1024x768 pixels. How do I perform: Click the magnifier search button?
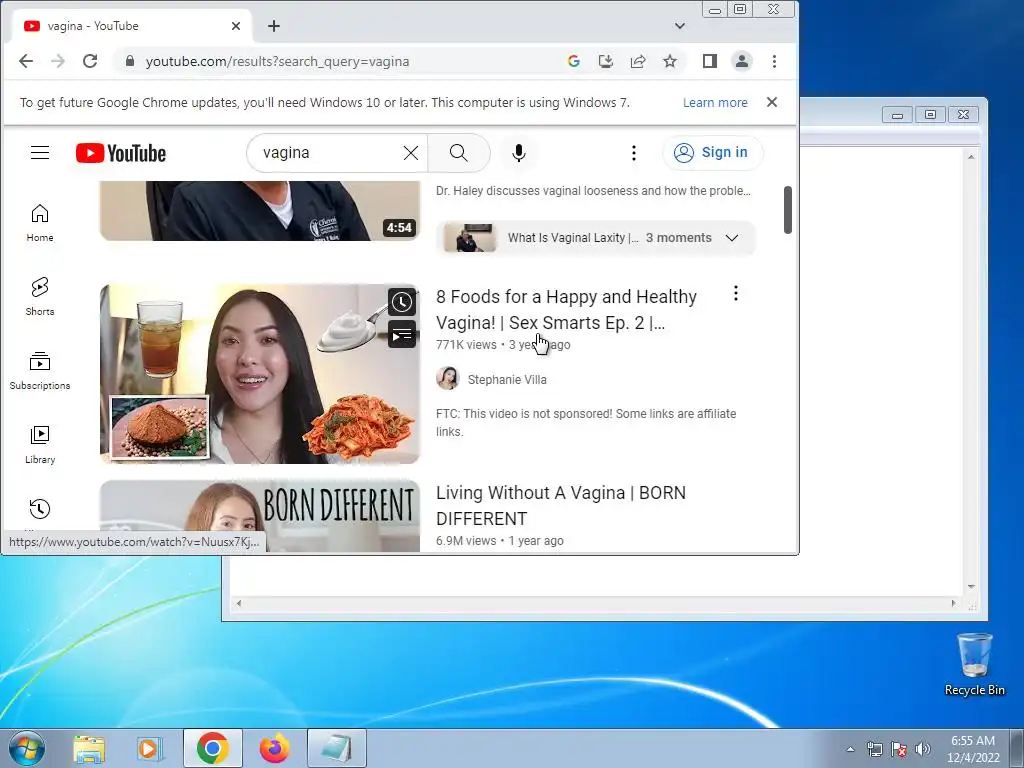[458, 153]
